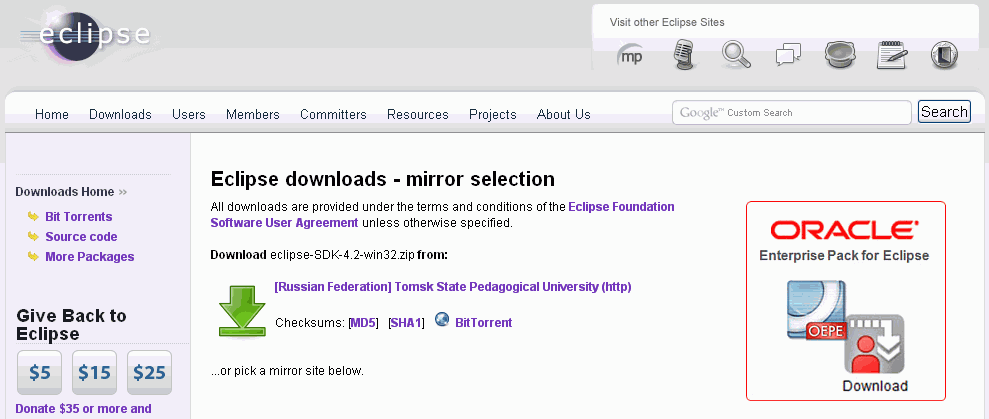Open the Downloads menu item
Viewport: 989px width, 419px height.
point(120,114)
